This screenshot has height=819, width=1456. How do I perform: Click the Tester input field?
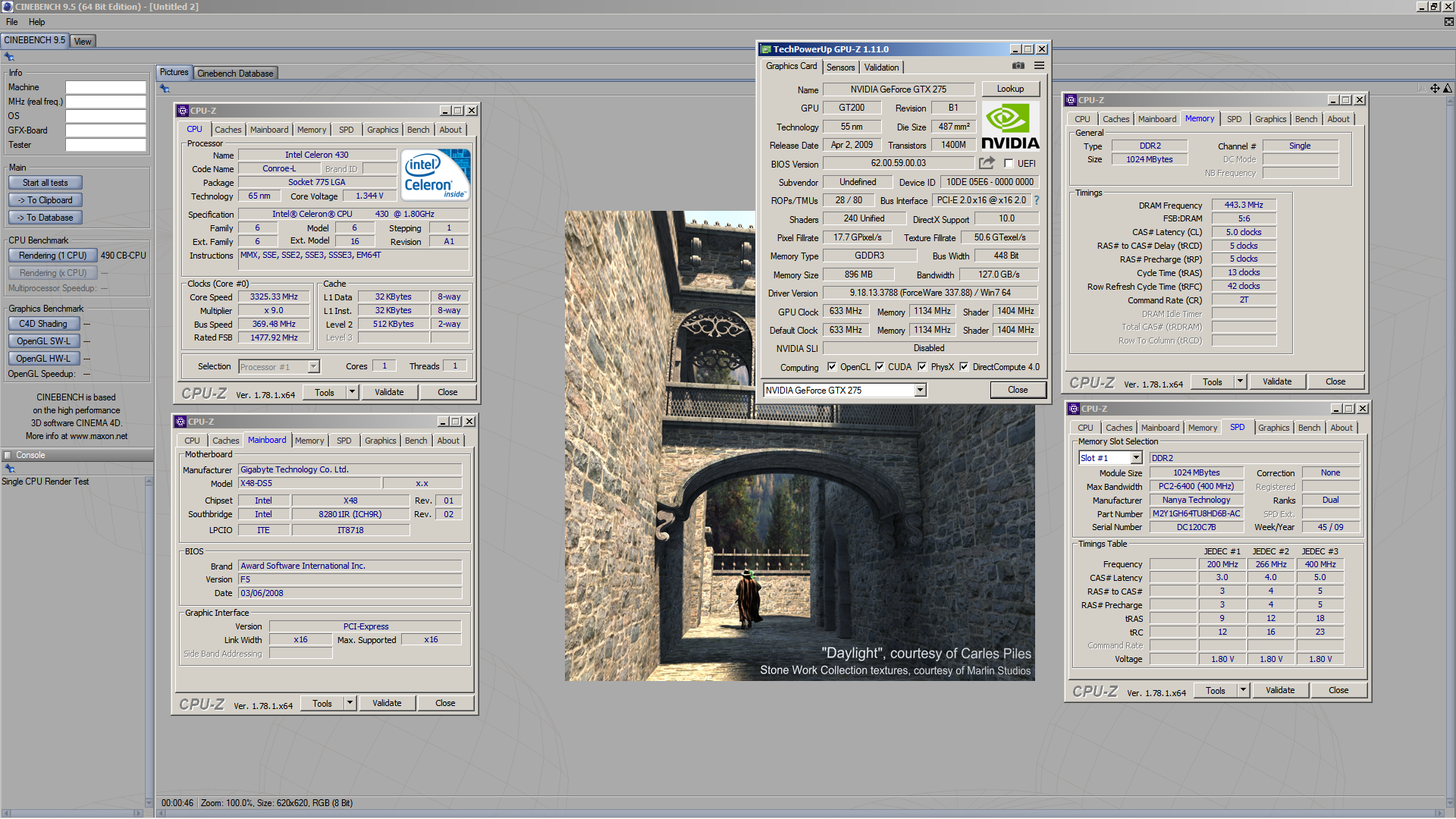coord(105,145)
